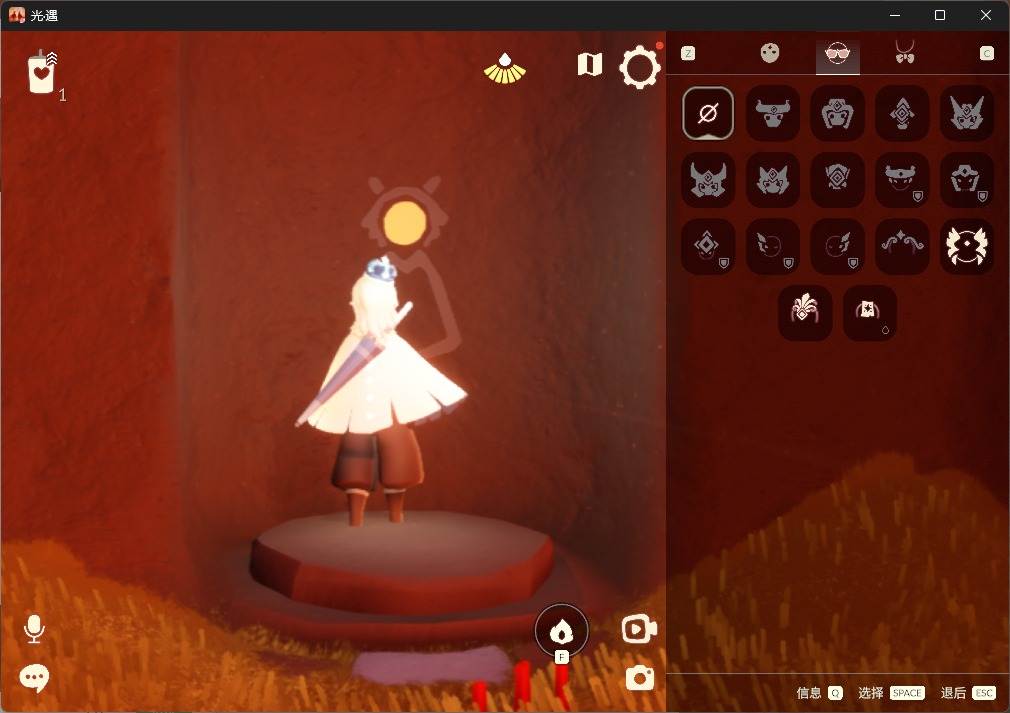Equip the curved-horn demon mask

(708, 180)
